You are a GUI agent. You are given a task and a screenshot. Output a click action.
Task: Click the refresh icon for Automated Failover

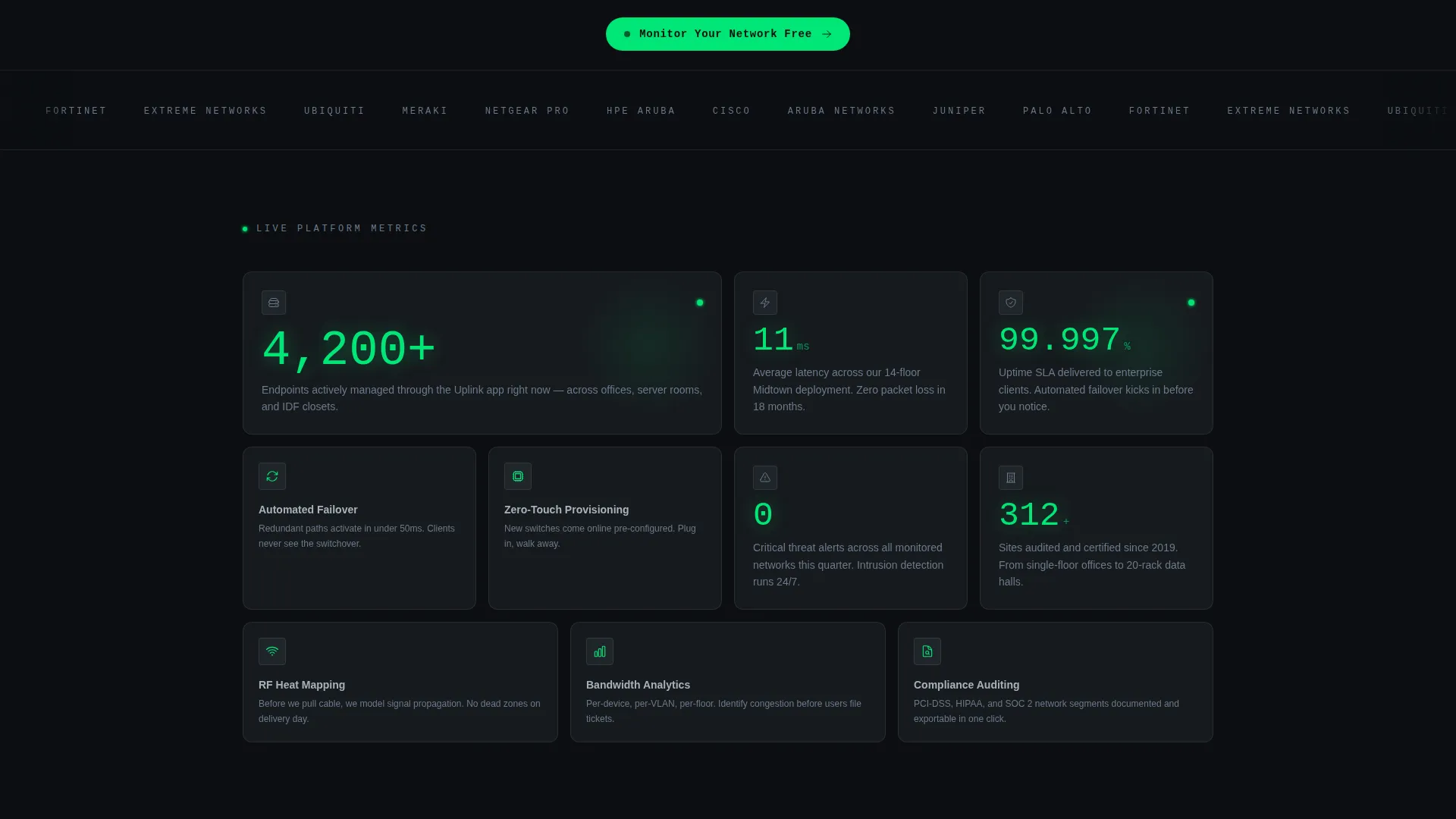pyautogui.click(x=272, y=476)
